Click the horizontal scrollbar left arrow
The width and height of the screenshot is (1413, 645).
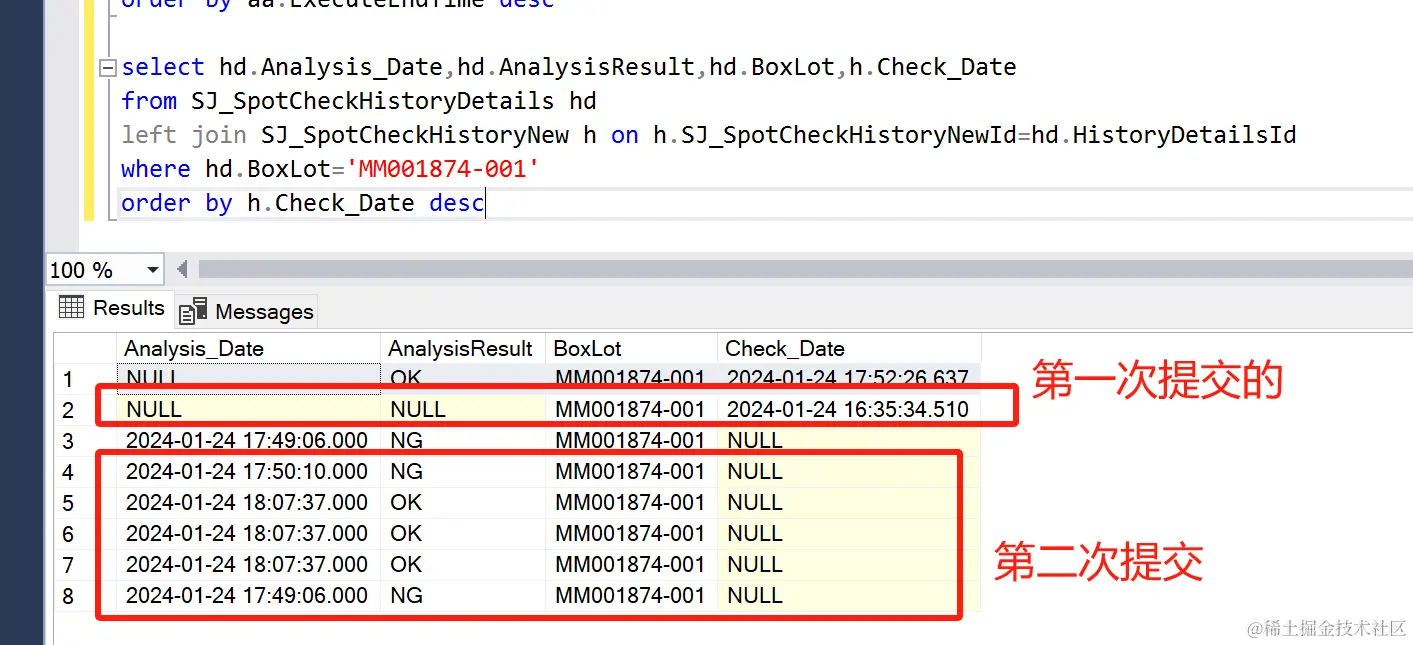click(x=182, y=270)
